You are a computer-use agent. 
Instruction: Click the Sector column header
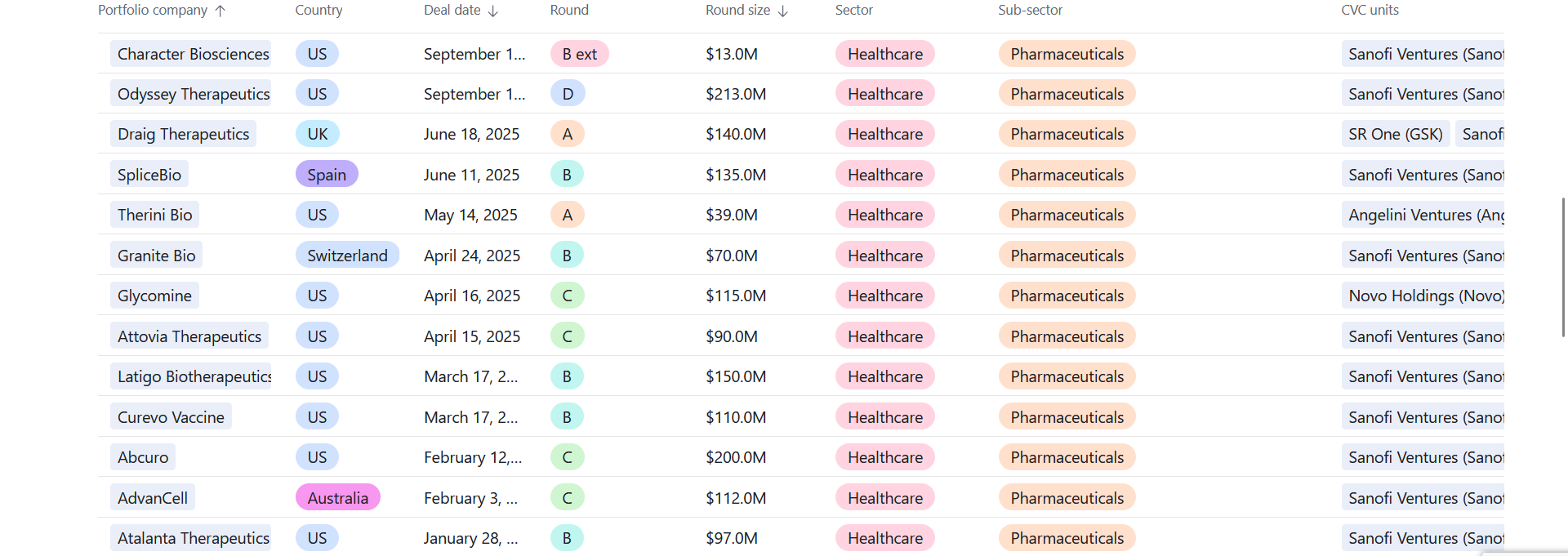pos(853,11)
